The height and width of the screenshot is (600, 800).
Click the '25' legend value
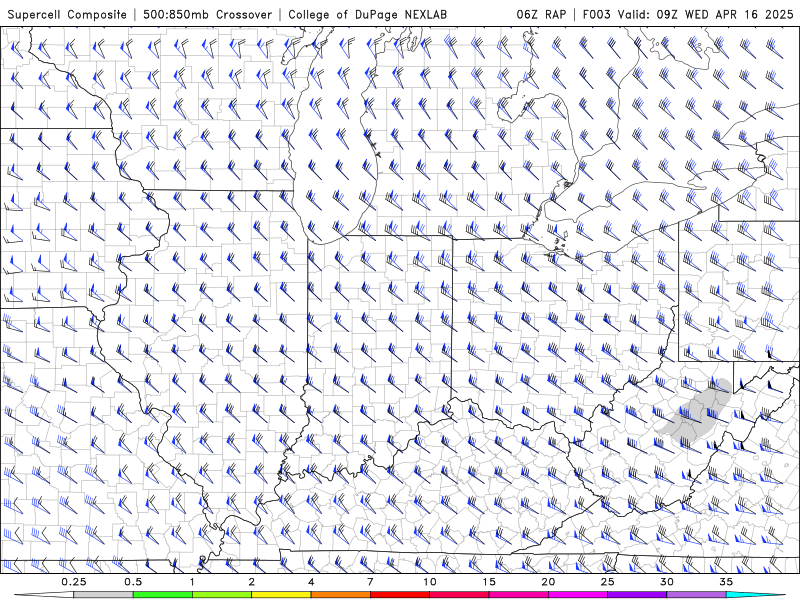pos(608,582)
